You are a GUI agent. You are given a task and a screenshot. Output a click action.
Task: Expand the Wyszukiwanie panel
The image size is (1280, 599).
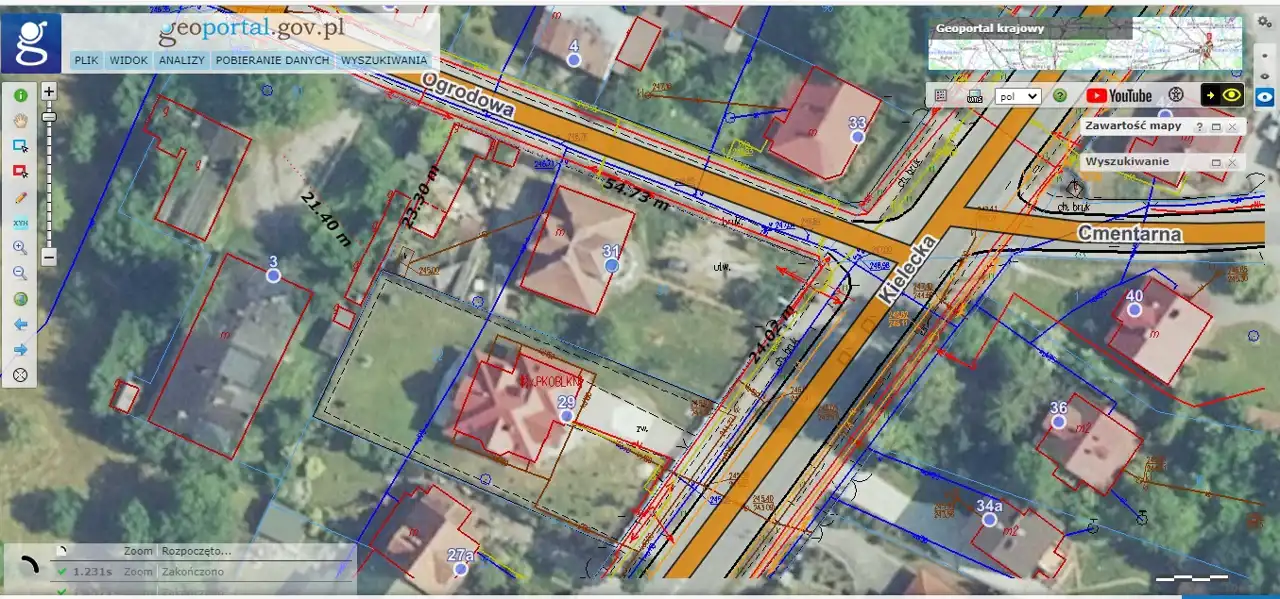(1216, 162)
